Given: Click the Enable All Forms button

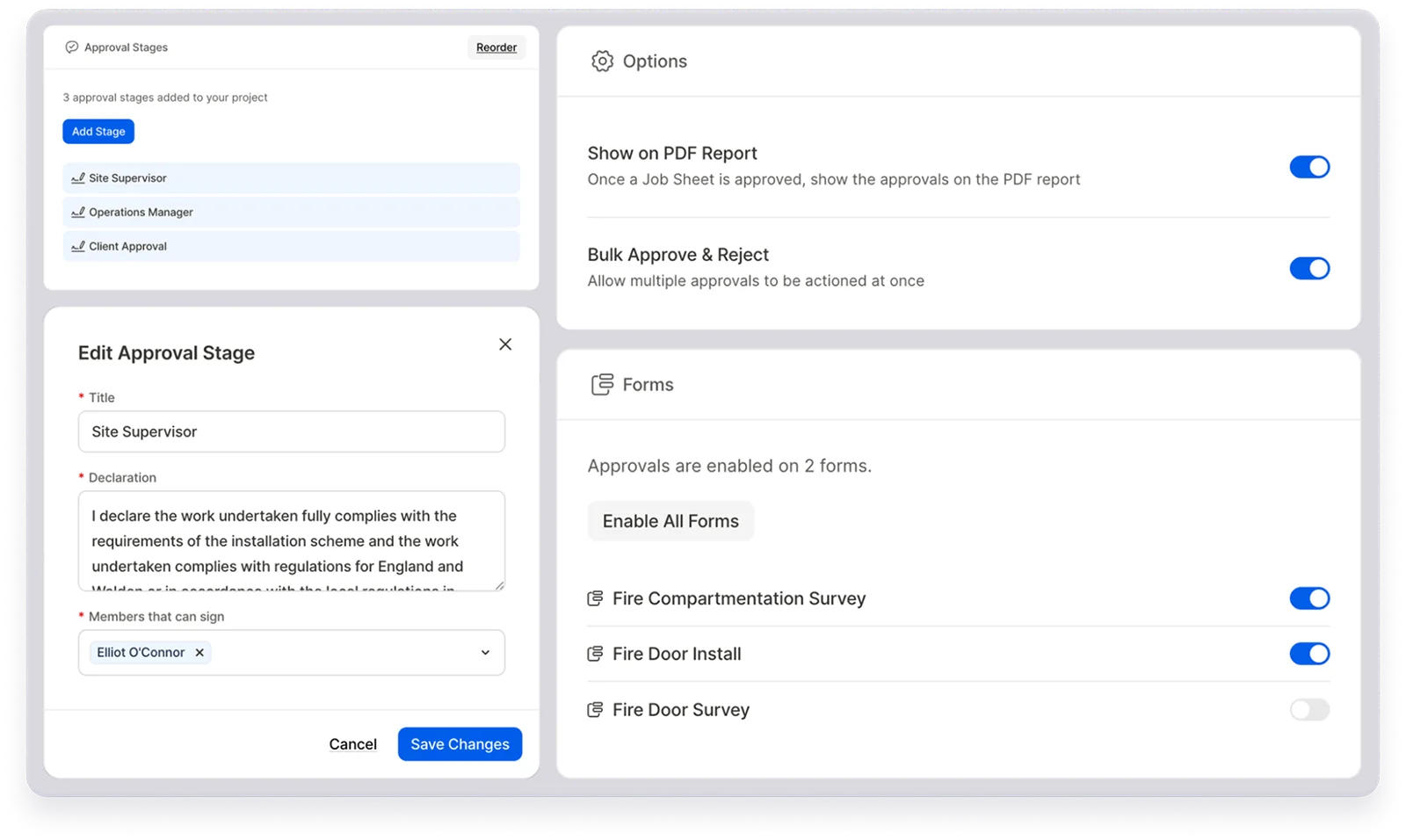Looking at the screenshot, I should tap(670, 521).
